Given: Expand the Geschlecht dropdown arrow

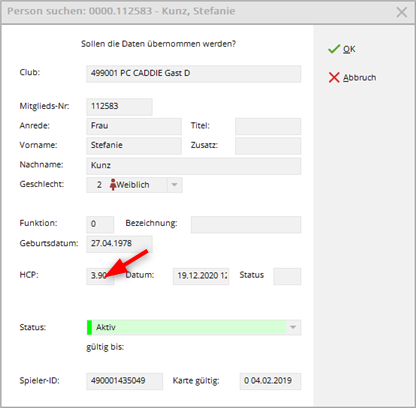Looking at the screenshot, I should (174, 185).
